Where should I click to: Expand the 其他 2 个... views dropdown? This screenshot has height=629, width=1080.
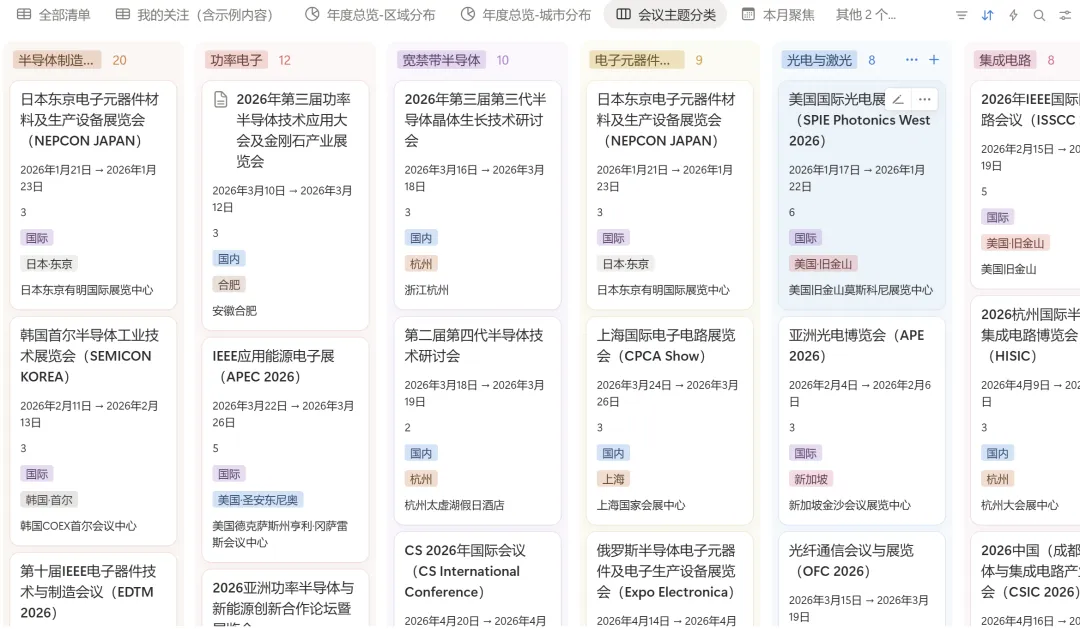tap(865, 14)
